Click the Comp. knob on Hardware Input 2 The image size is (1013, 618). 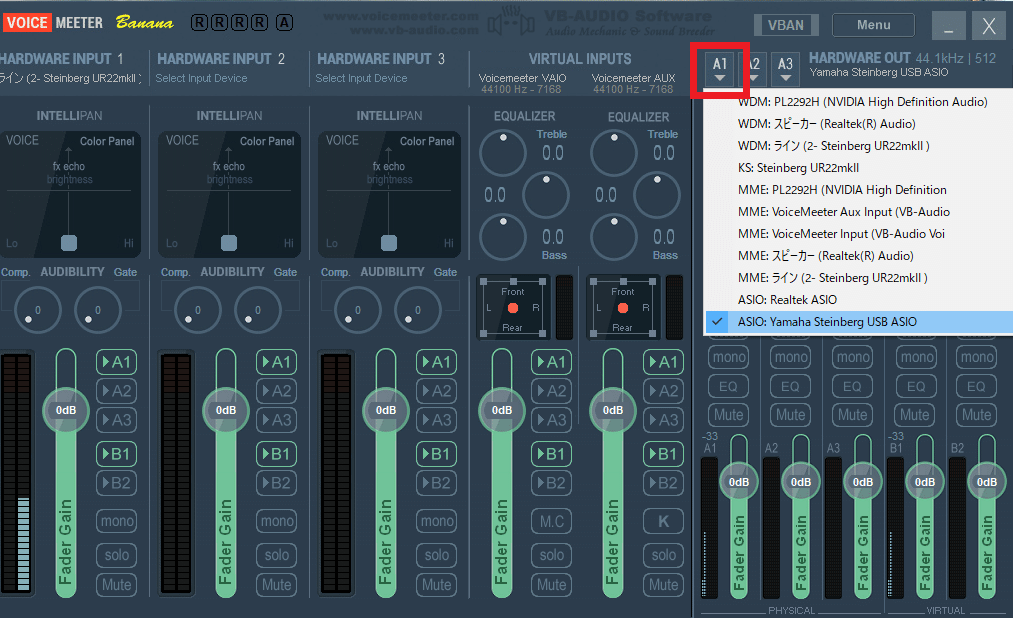click(x=198, y=311)
